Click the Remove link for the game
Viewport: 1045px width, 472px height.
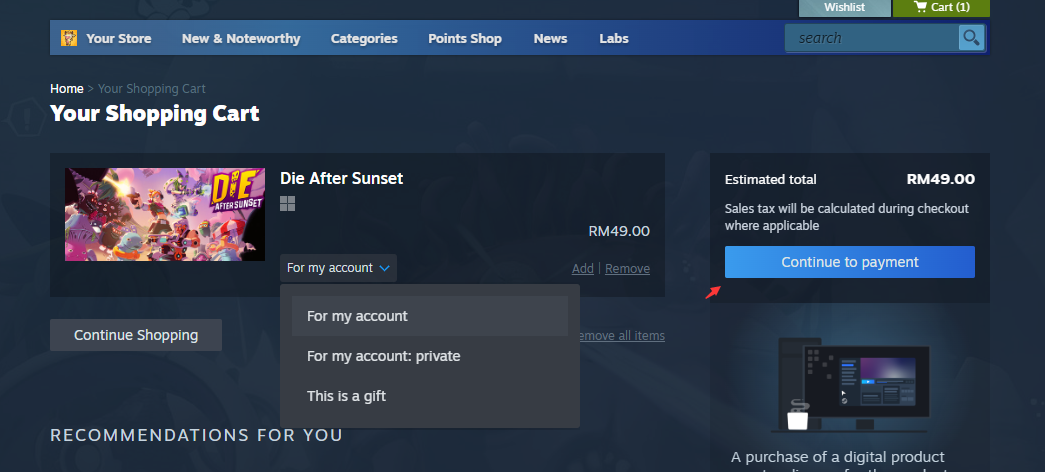(x=627, y=269)
